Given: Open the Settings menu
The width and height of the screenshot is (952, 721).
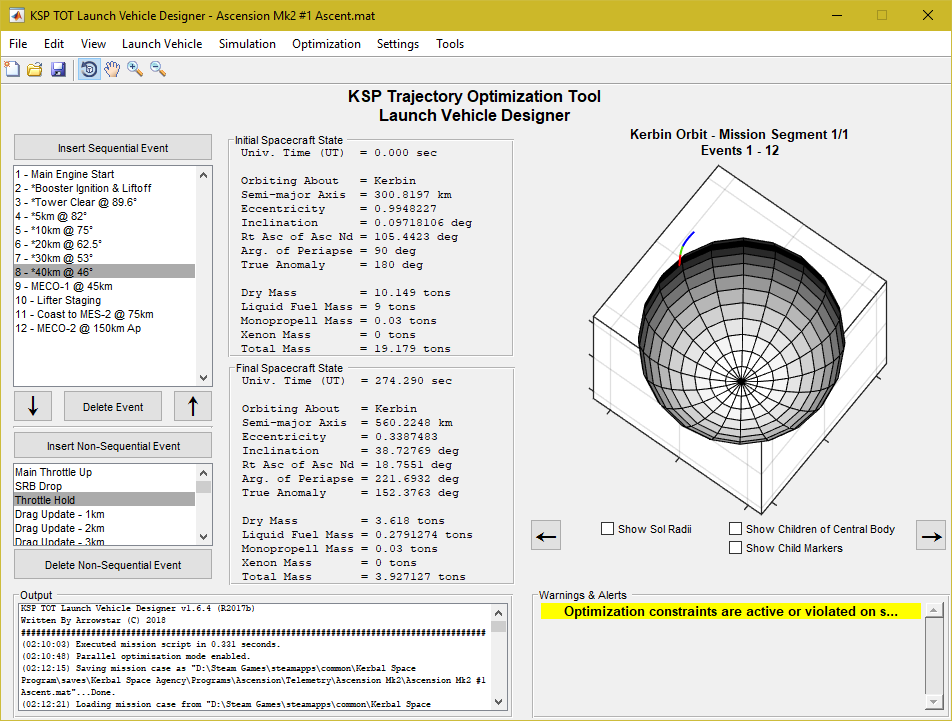Looking at the screenshot, I should click(x=398, y=44).
